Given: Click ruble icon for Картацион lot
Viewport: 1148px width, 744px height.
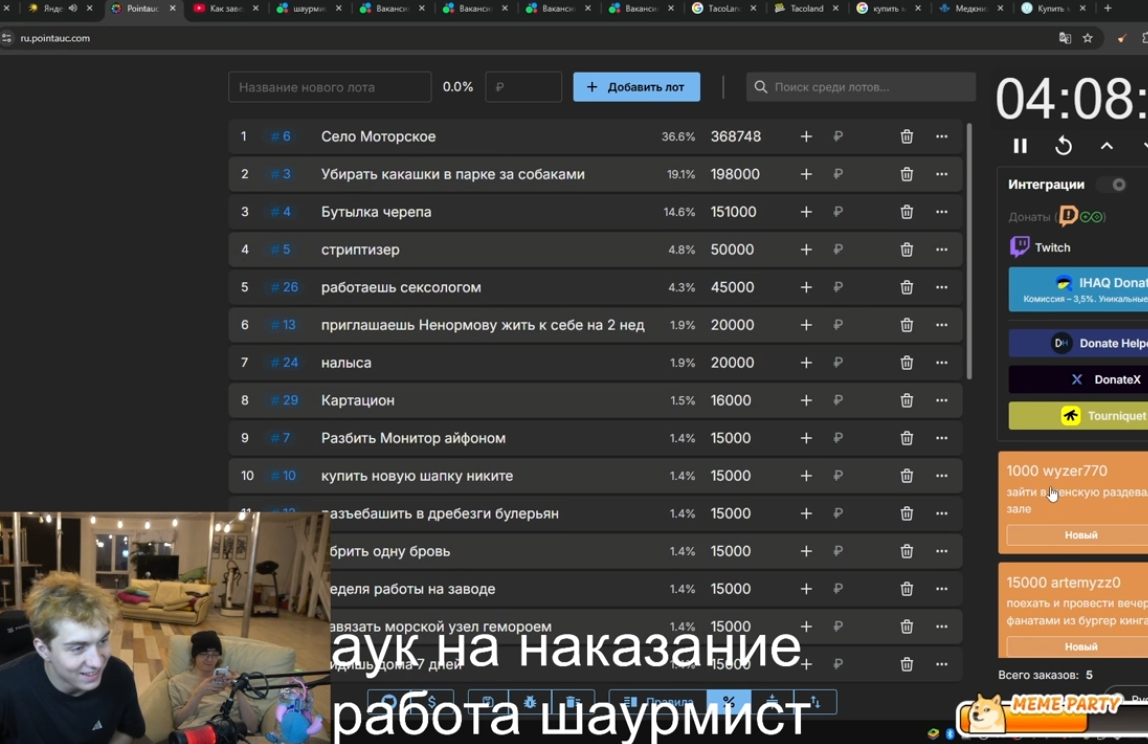Looking at the screenshot, I should coord(838,401).
